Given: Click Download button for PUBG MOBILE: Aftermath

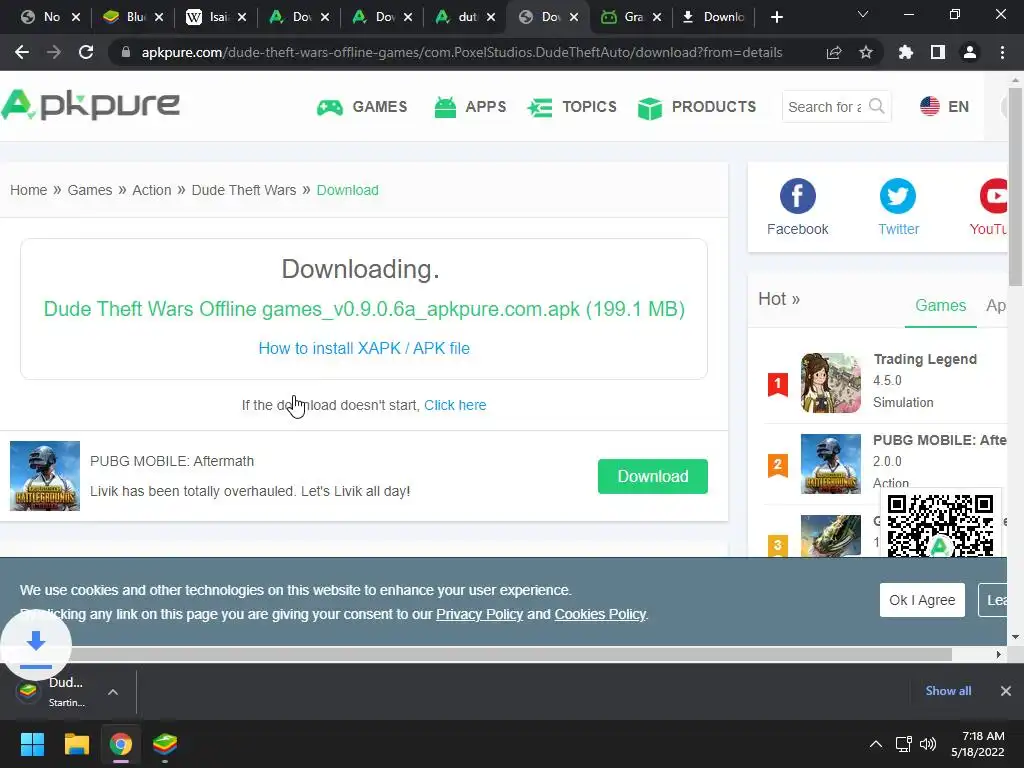Looking at the screenshot, I should [x=652, y=476].
